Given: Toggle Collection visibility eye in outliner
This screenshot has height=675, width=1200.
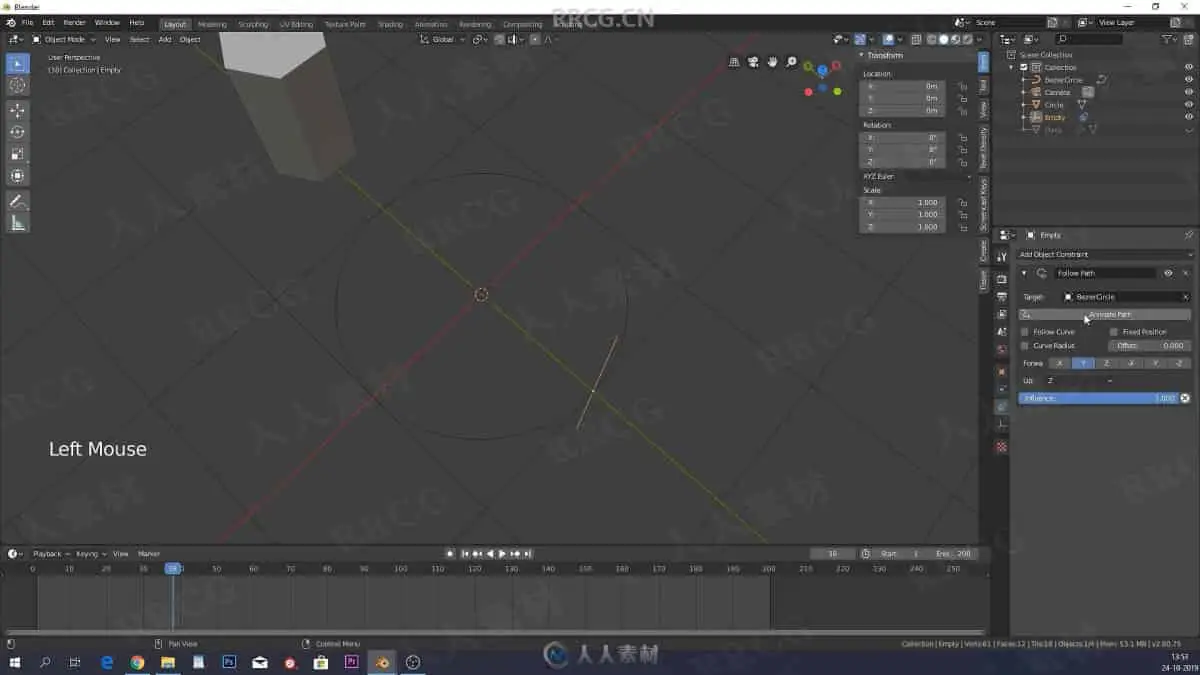Looking at the screenshot, I should coord(1189,67).
